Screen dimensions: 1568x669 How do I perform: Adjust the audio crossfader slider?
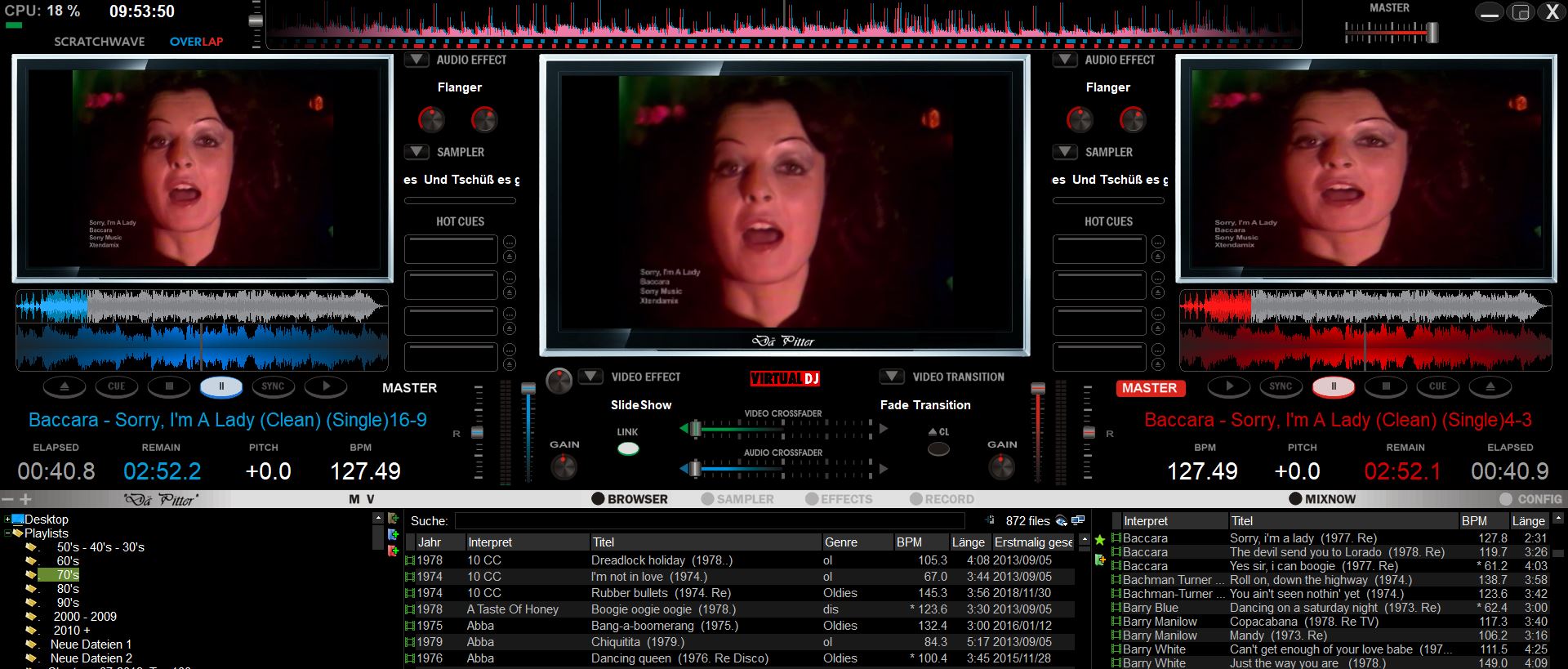click(x=695, y=469)
